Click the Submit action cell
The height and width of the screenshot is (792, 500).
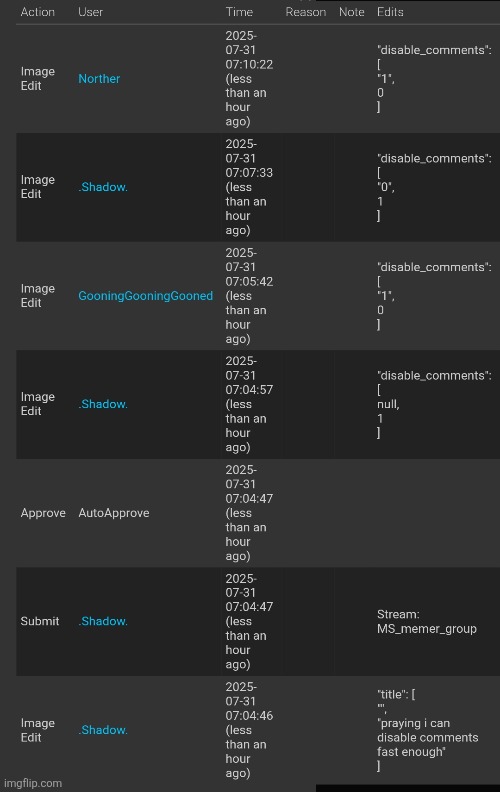tap(40, 621)
